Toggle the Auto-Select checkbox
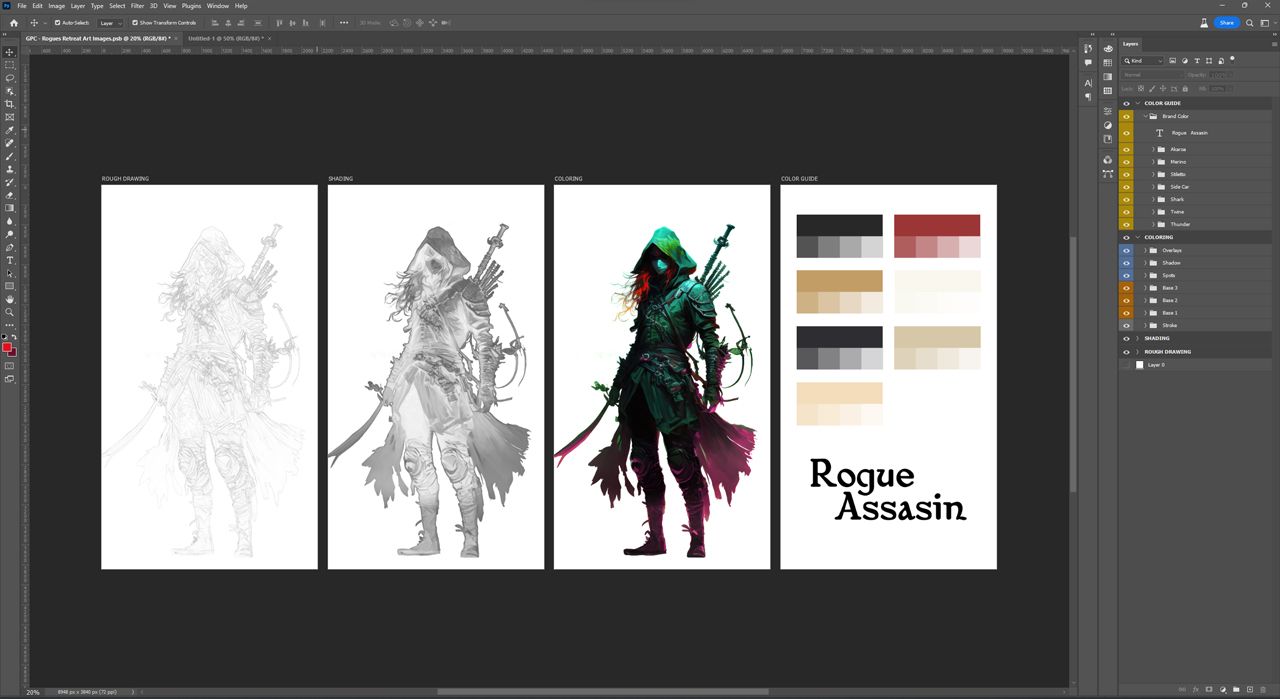Viewport: 1280px width, 699px height. click(57, 22)
